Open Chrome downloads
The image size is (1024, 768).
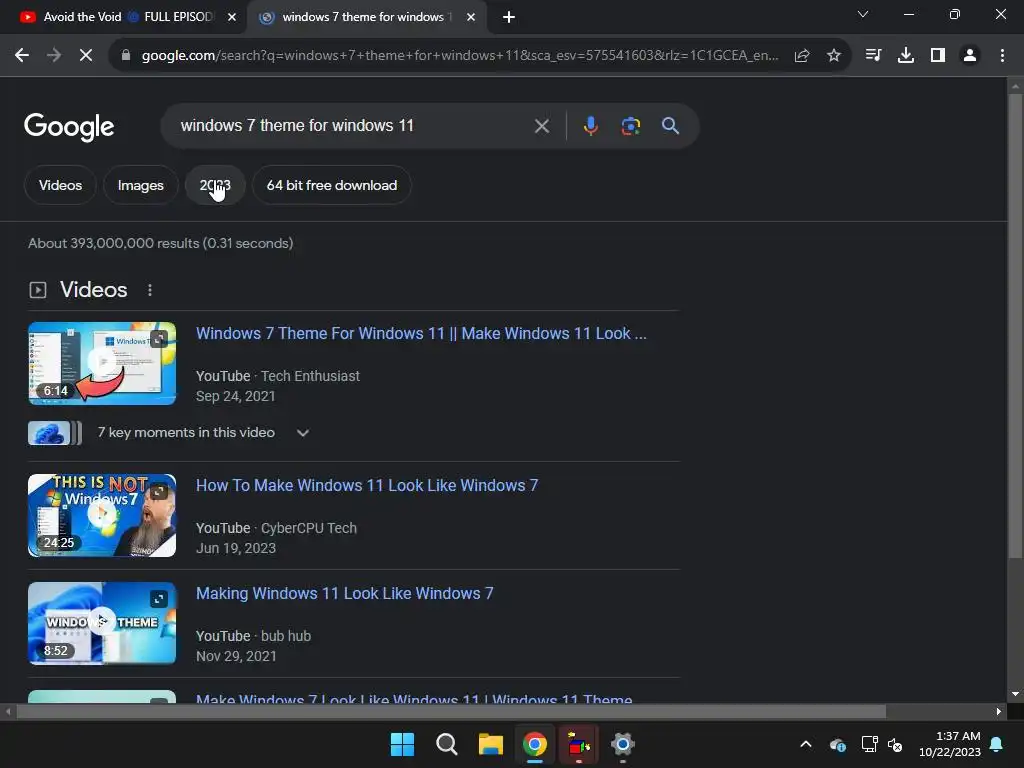pyautogui.click(x=906, y=56)
